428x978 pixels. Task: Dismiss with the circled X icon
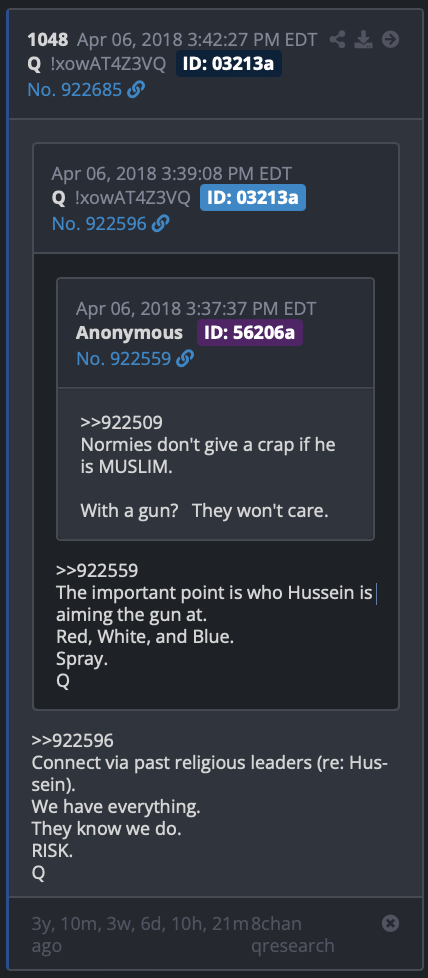[x=391, y=923]
